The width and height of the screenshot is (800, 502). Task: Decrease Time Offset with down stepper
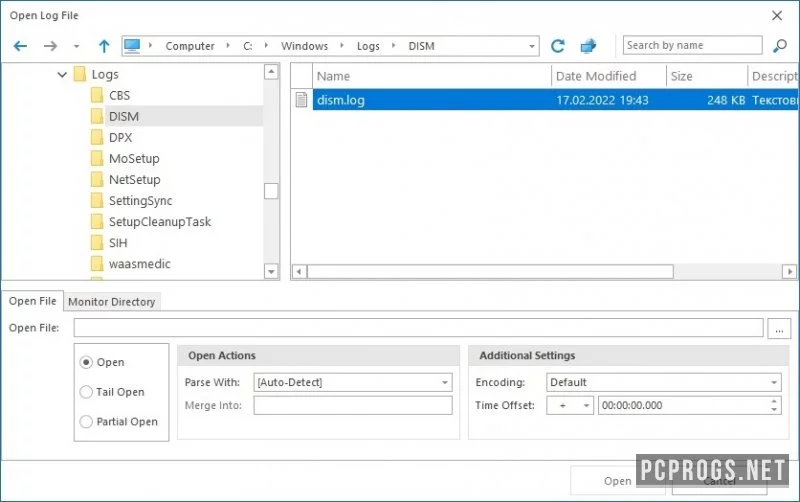click(774, 409)
